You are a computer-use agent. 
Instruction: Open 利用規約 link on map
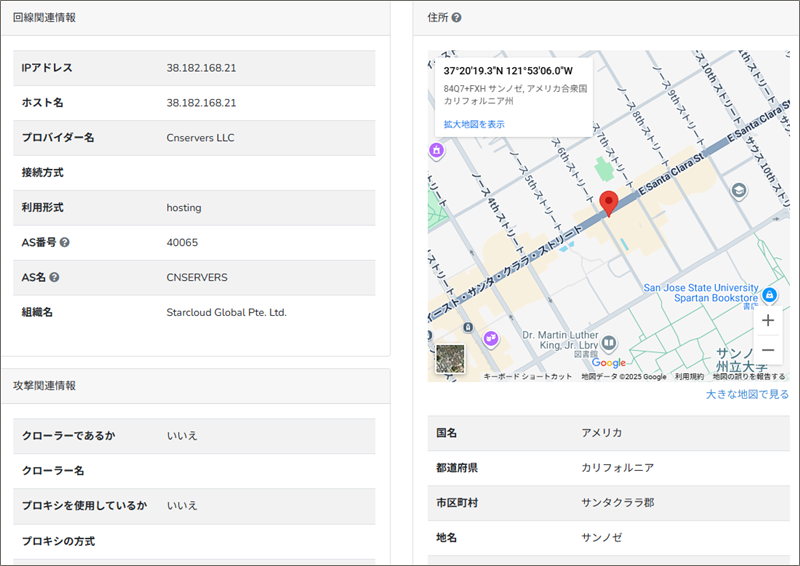(689, 377)
